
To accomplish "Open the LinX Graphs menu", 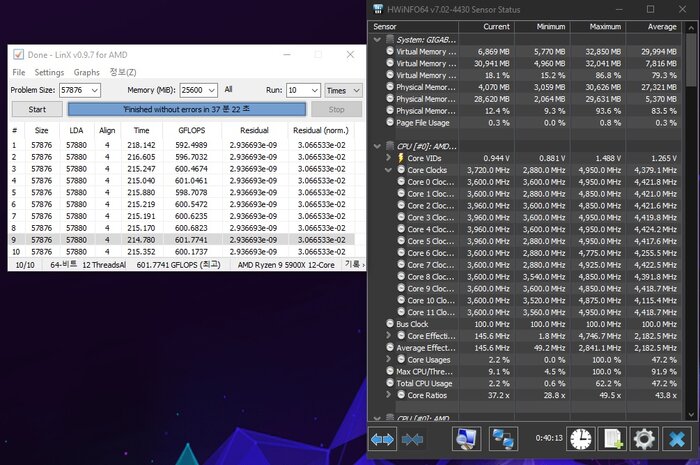I will point(87,72).
